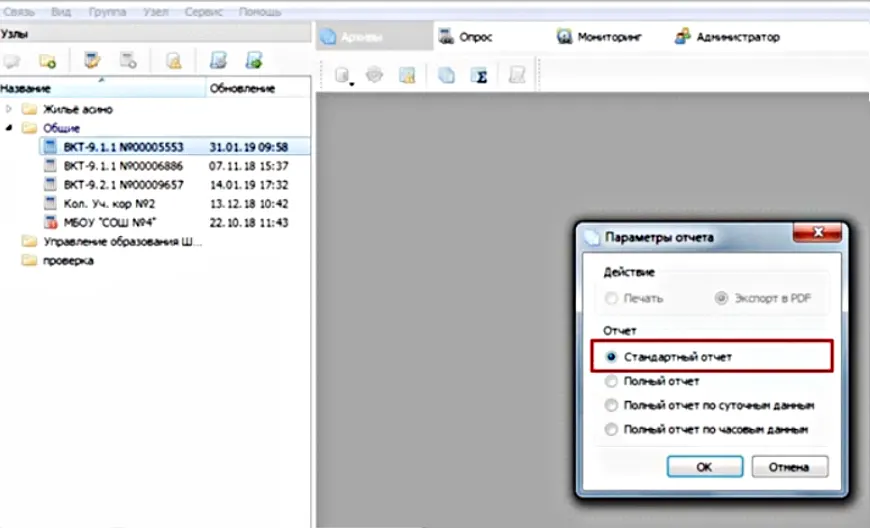Sort by the Обновление column header

click(x=242, y=89)
